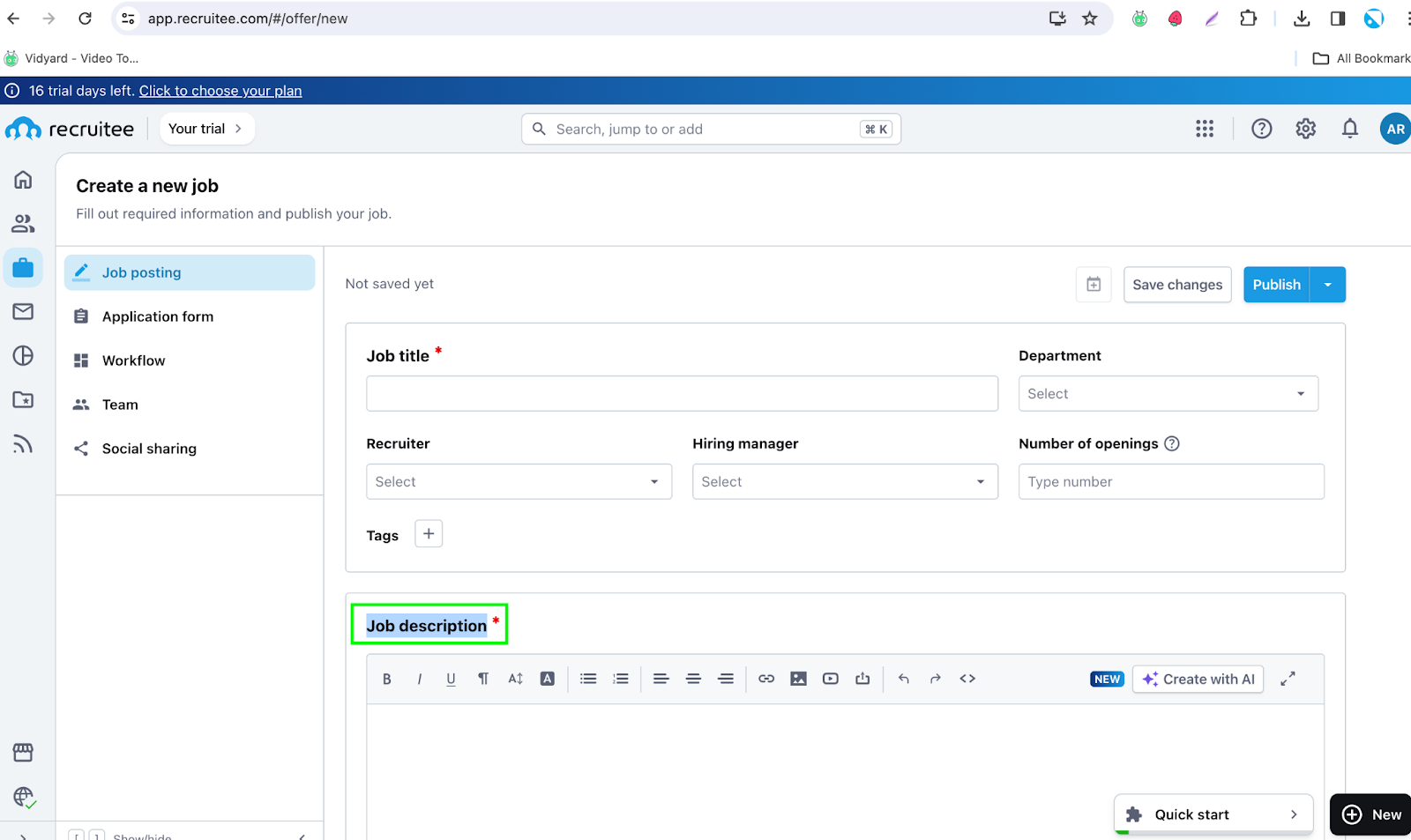
Task: Insert a link in the job description
Action: tap(766, 679)
